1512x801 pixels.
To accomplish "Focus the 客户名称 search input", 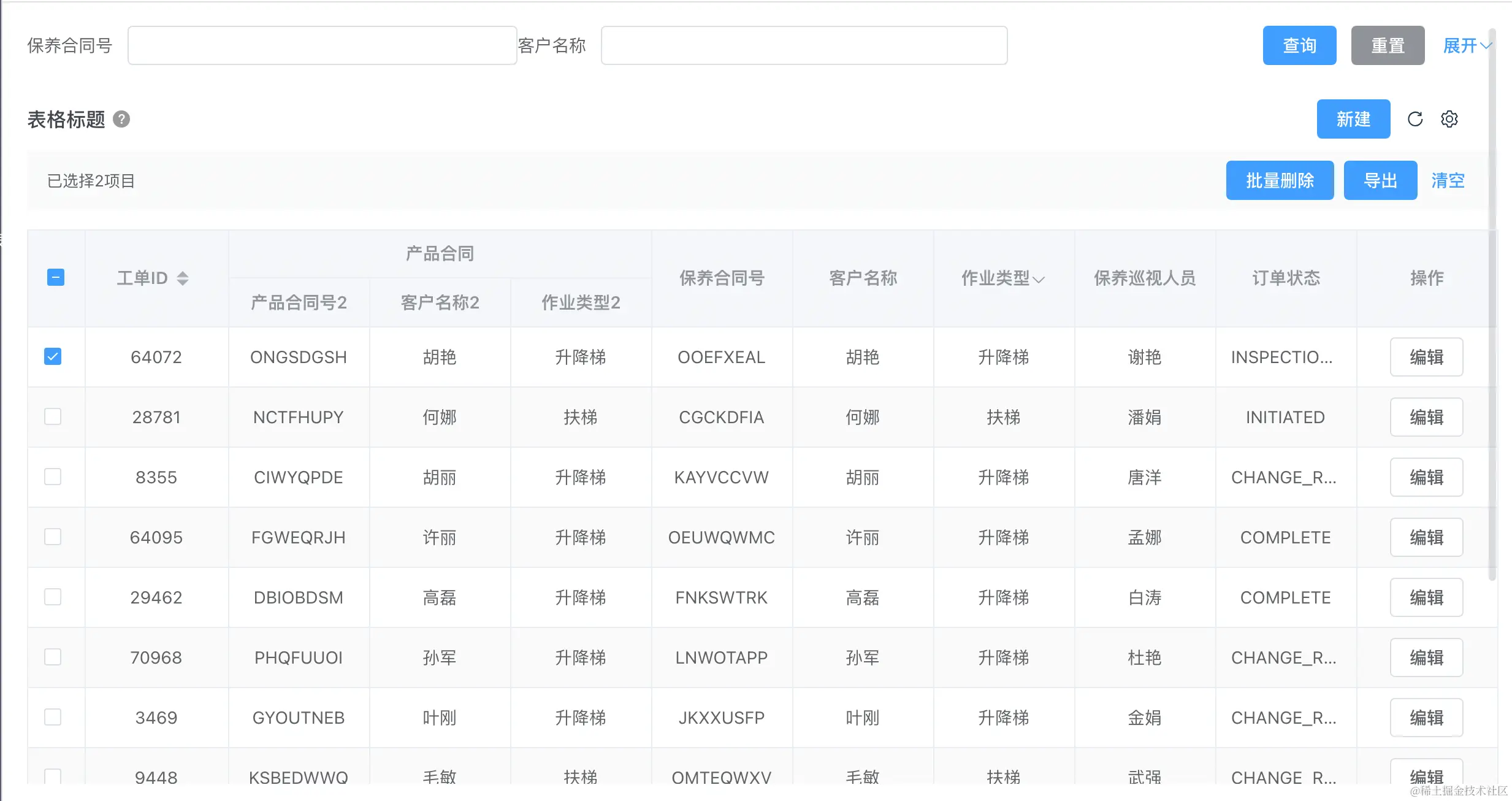I will click(x=804, y=45).
